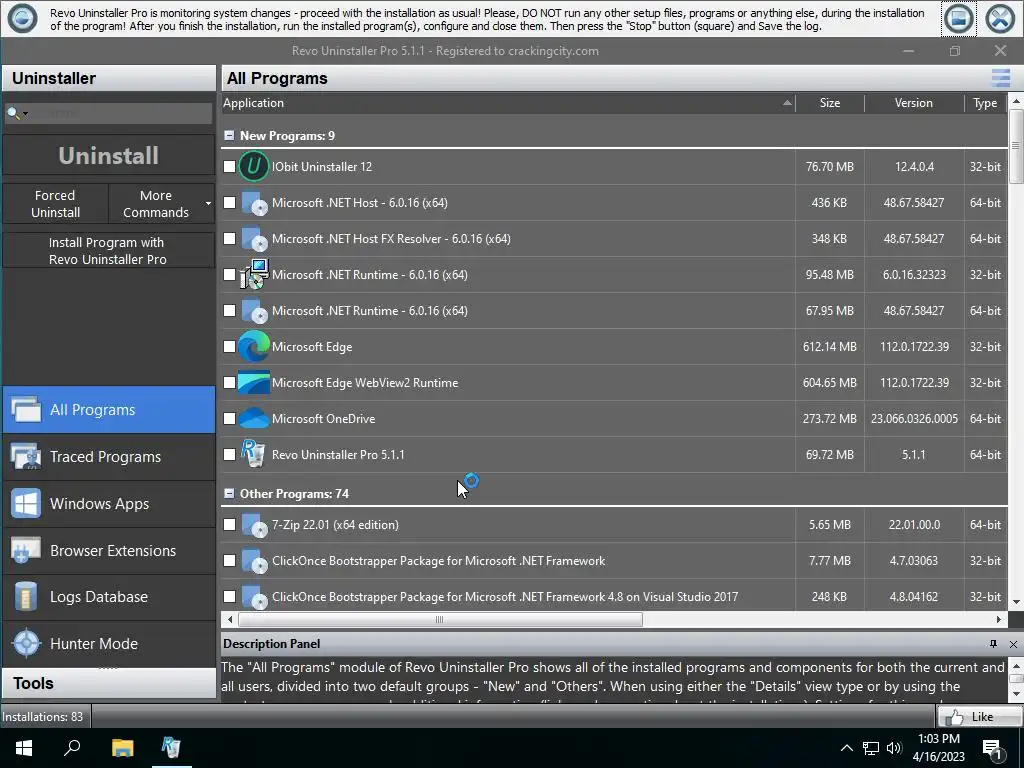Tick the Microsoft Edge WebView2 Runtime checkbox
Image resolution: width=1024 pixels, height=768 pixels.
point(229,383)
